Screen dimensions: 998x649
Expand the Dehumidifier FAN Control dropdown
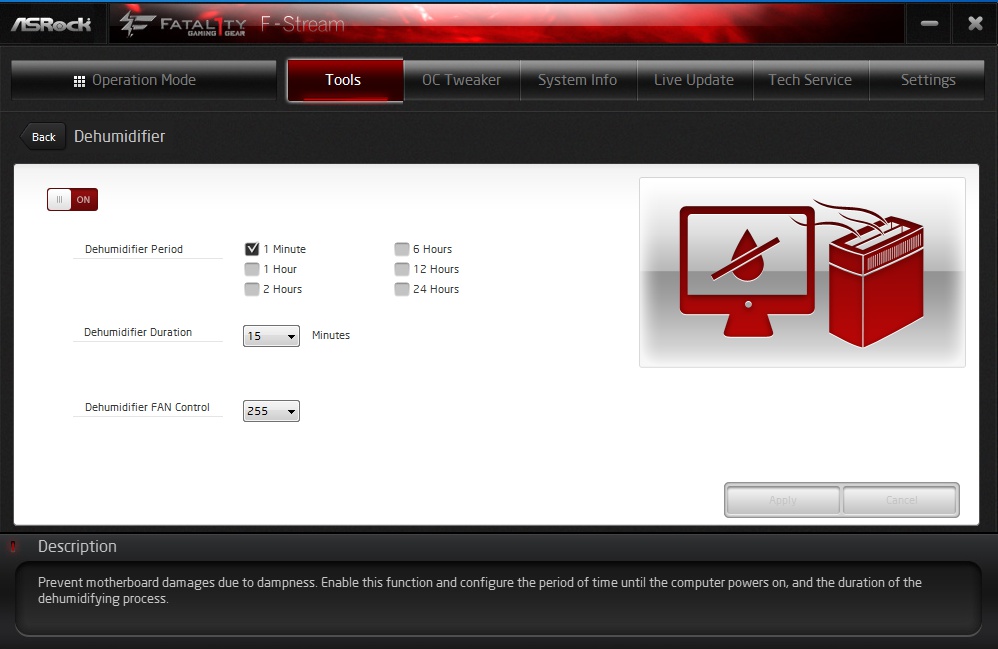271,411
